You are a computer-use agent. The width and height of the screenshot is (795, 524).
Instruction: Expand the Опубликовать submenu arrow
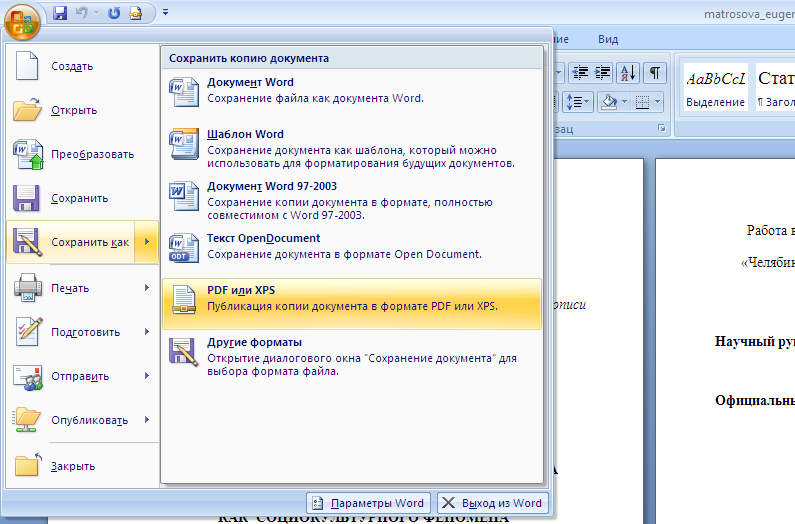click(147, 420)
